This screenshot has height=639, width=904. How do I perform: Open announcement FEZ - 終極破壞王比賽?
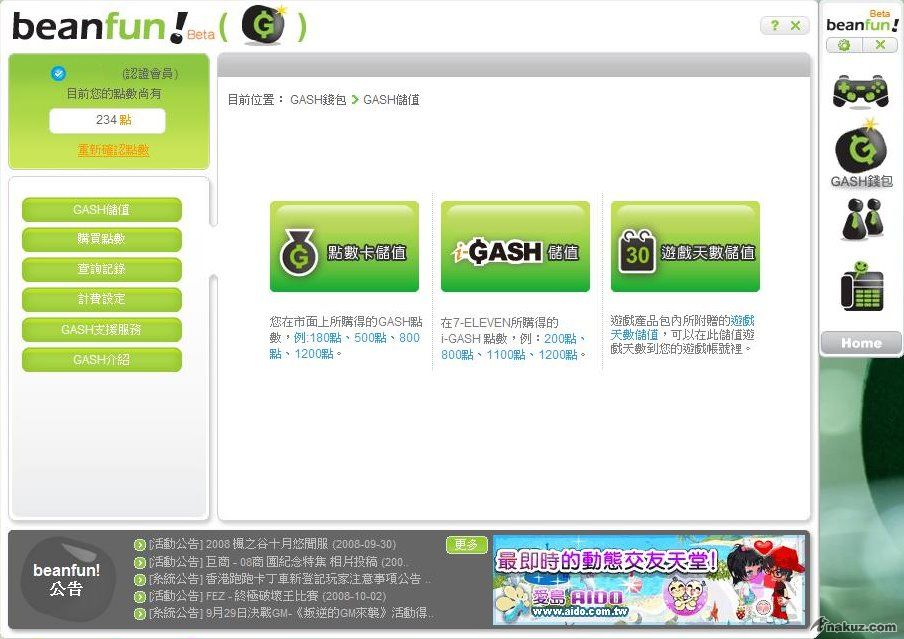[x=268, y=596]
